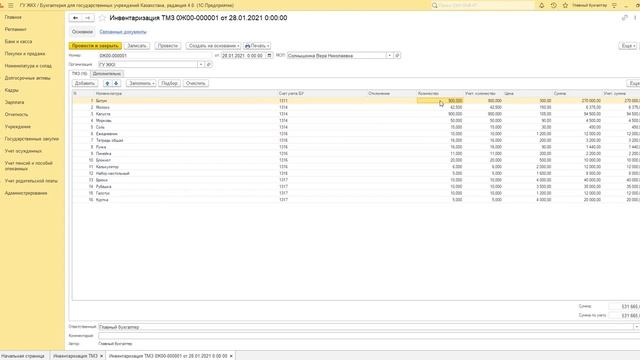
Task: Open the Еще menu in document toolbar
Action: point(628,46)
